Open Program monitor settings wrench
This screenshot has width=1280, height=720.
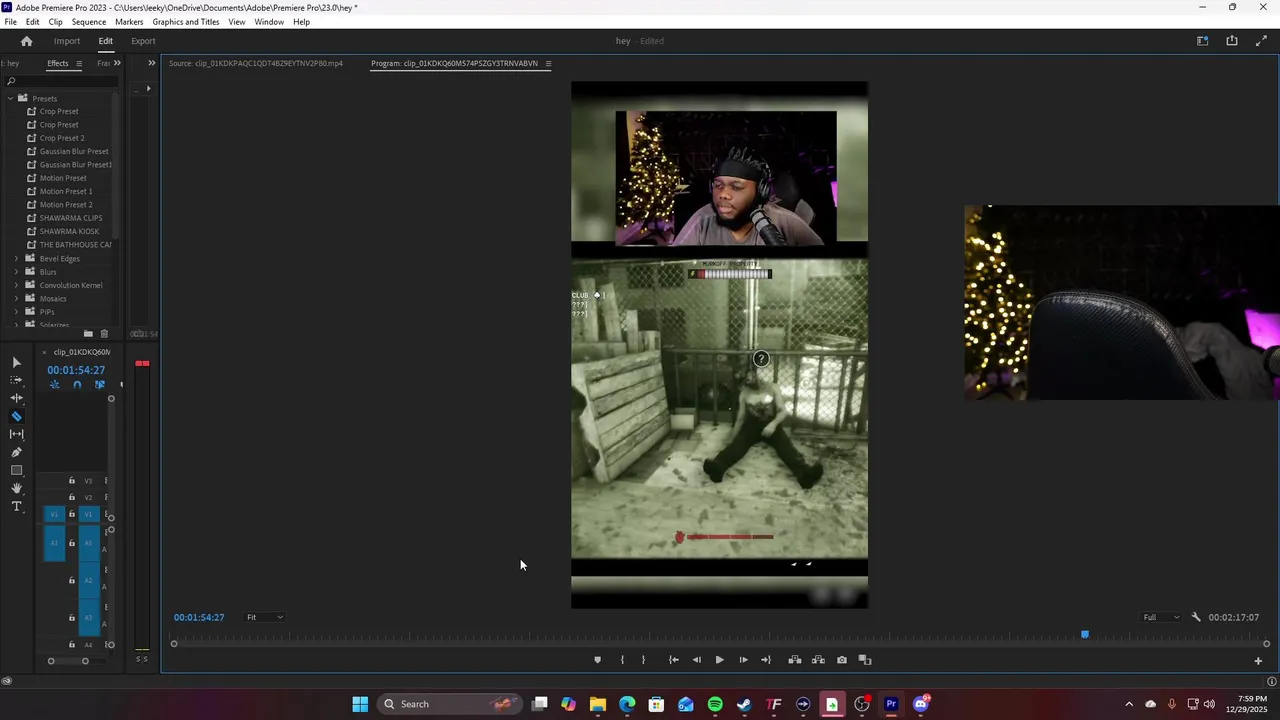(x=1196, y=617)
